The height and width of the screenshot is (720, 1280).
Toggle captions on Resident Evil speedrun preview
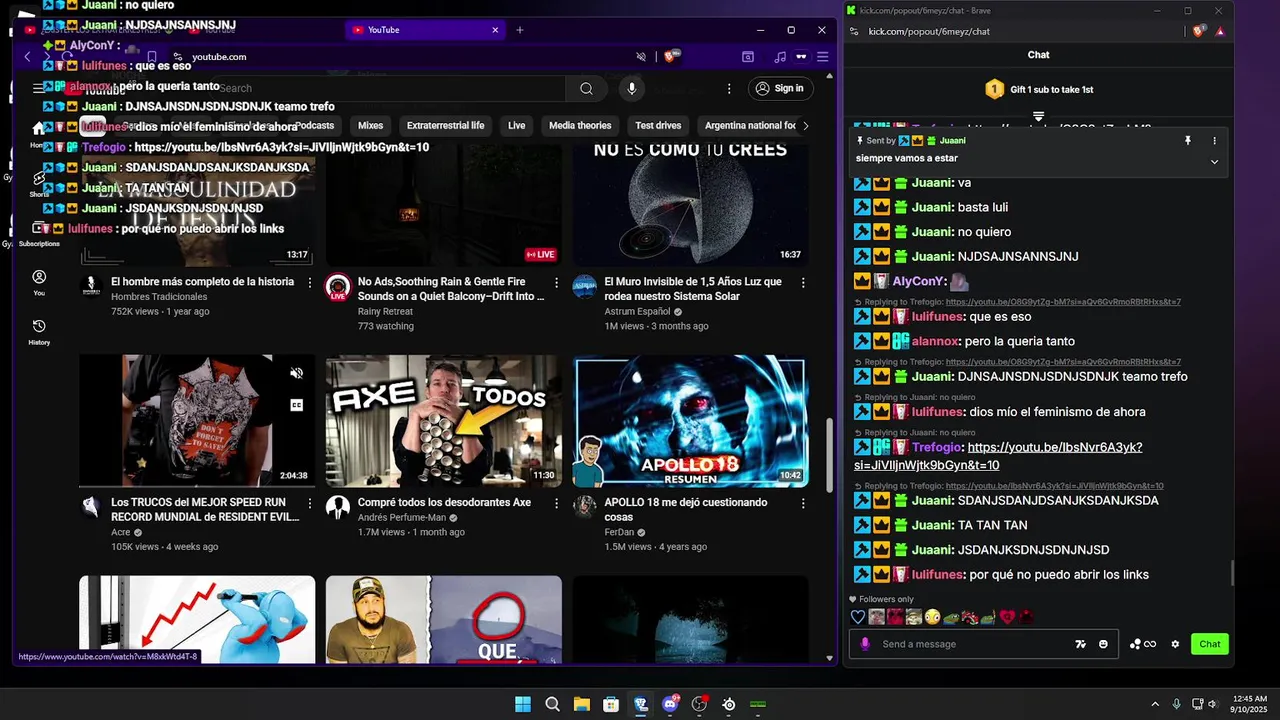[x=296, y=405]
